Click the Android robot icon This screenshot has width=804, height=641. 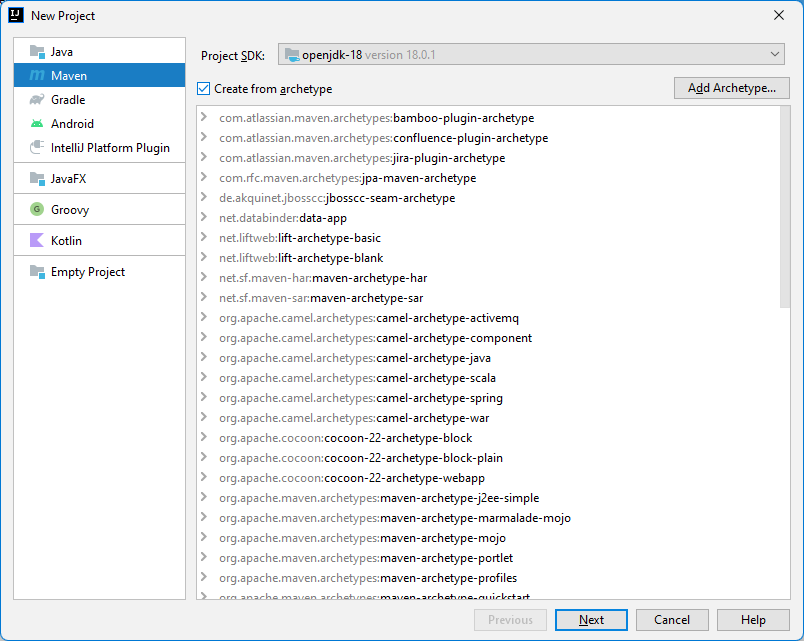pyautogui.click(x=36, y=123)
